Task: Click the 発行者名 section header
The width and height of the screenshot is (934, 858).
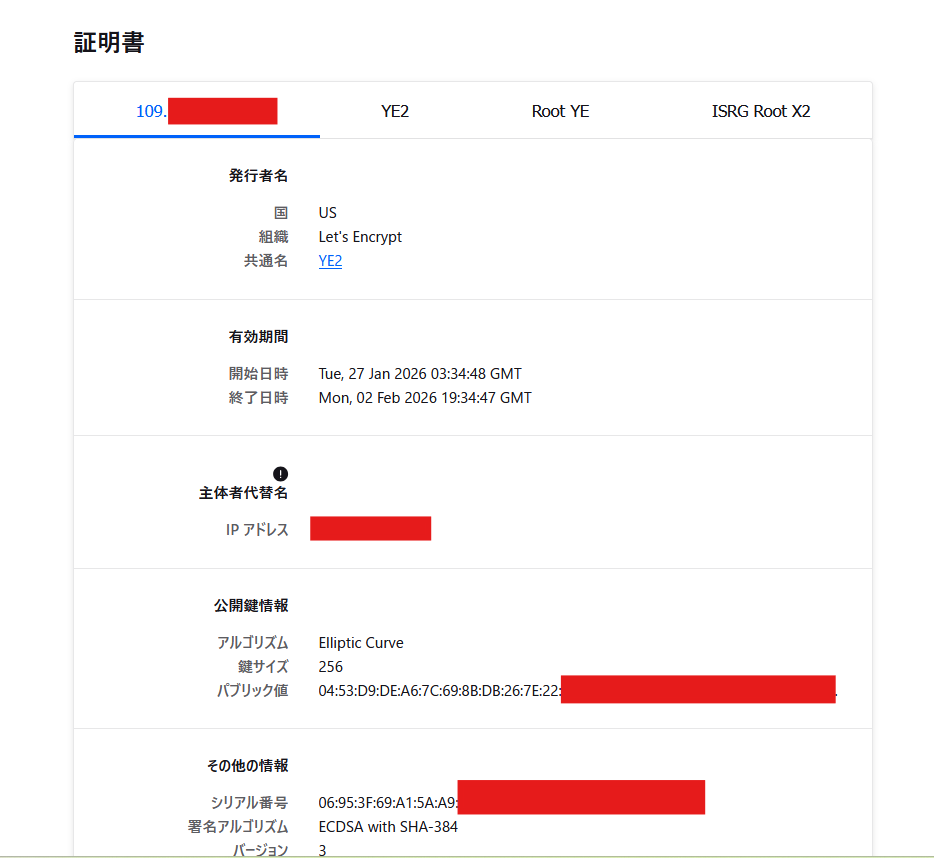Action: pos(258,175)
